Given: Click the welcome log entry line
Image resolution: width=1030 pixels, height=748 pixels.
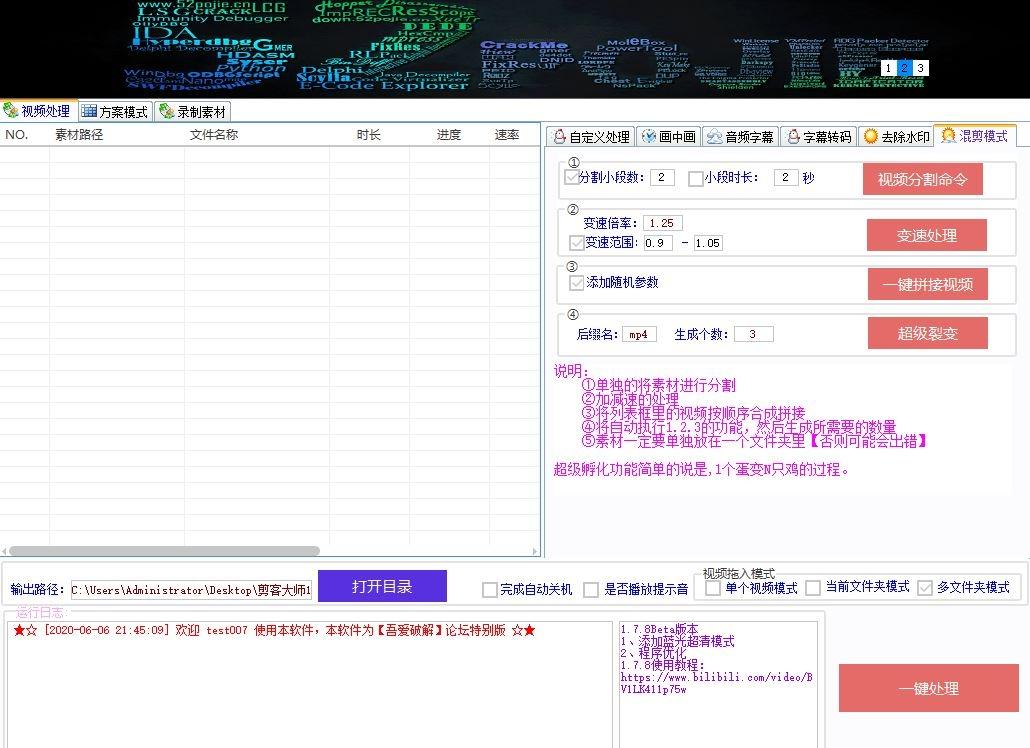Looking at the screenshot, I should pyautogui.click(x=275, y=630).
